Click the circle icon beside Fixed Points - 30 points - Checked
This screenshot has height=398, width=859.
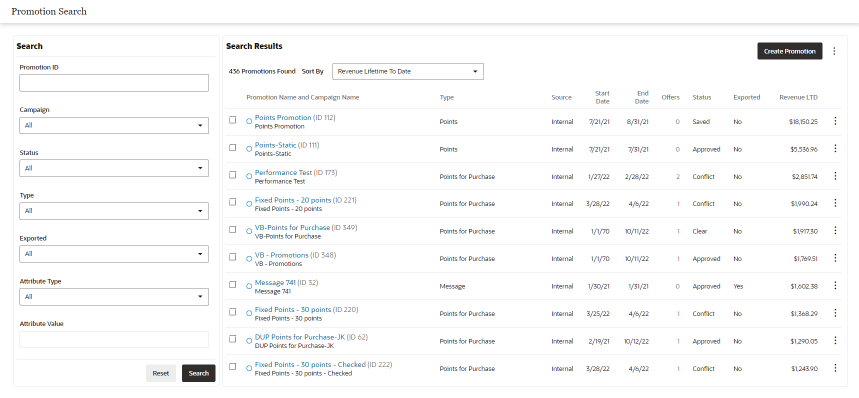[x=249, y=368]
